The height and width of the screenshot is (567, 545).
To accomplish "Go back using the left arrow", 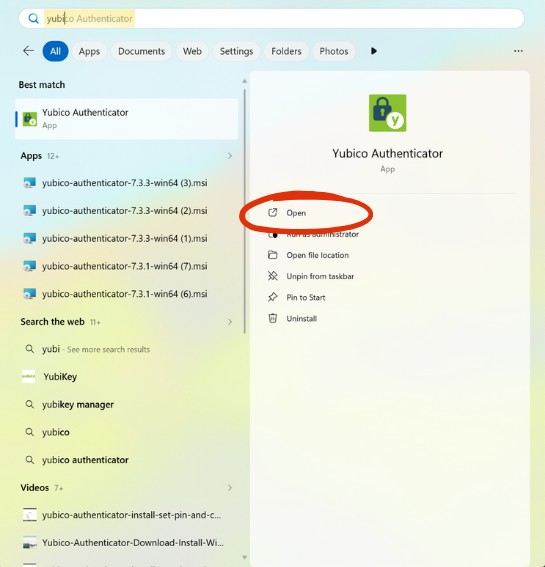I will click(x=28, y=51).
